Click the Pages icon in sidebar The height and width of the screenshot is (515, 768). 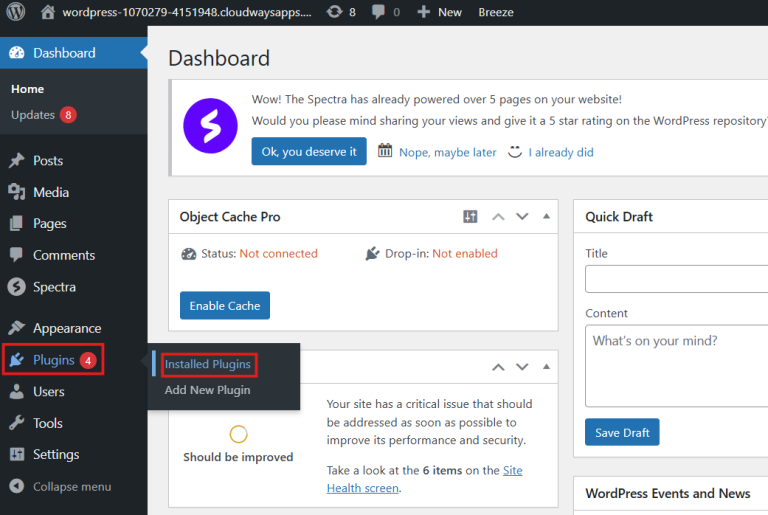click(17, 223)
